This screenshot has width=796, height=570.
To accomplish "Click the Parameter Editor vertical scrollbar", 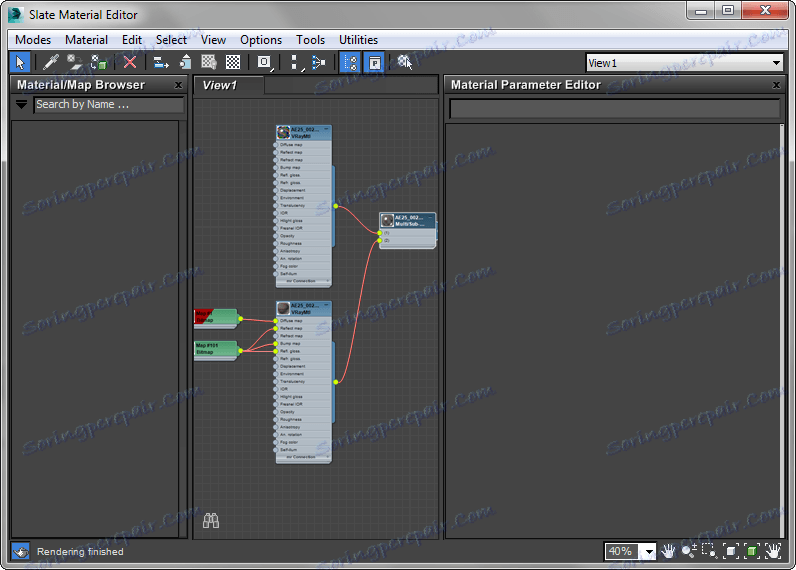I will [782, 330].
